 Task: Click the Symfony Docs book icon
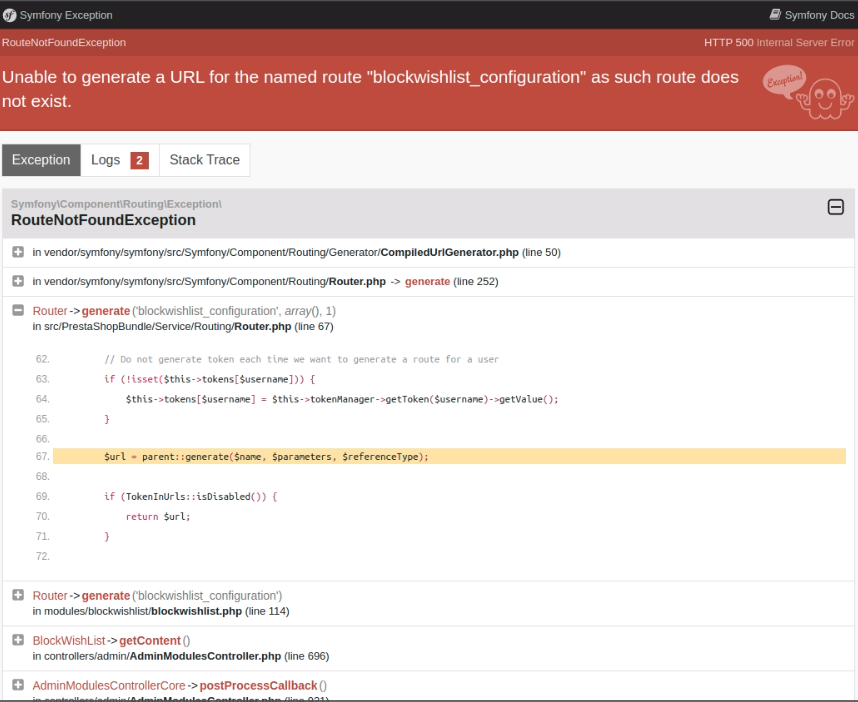coord(775,15)
